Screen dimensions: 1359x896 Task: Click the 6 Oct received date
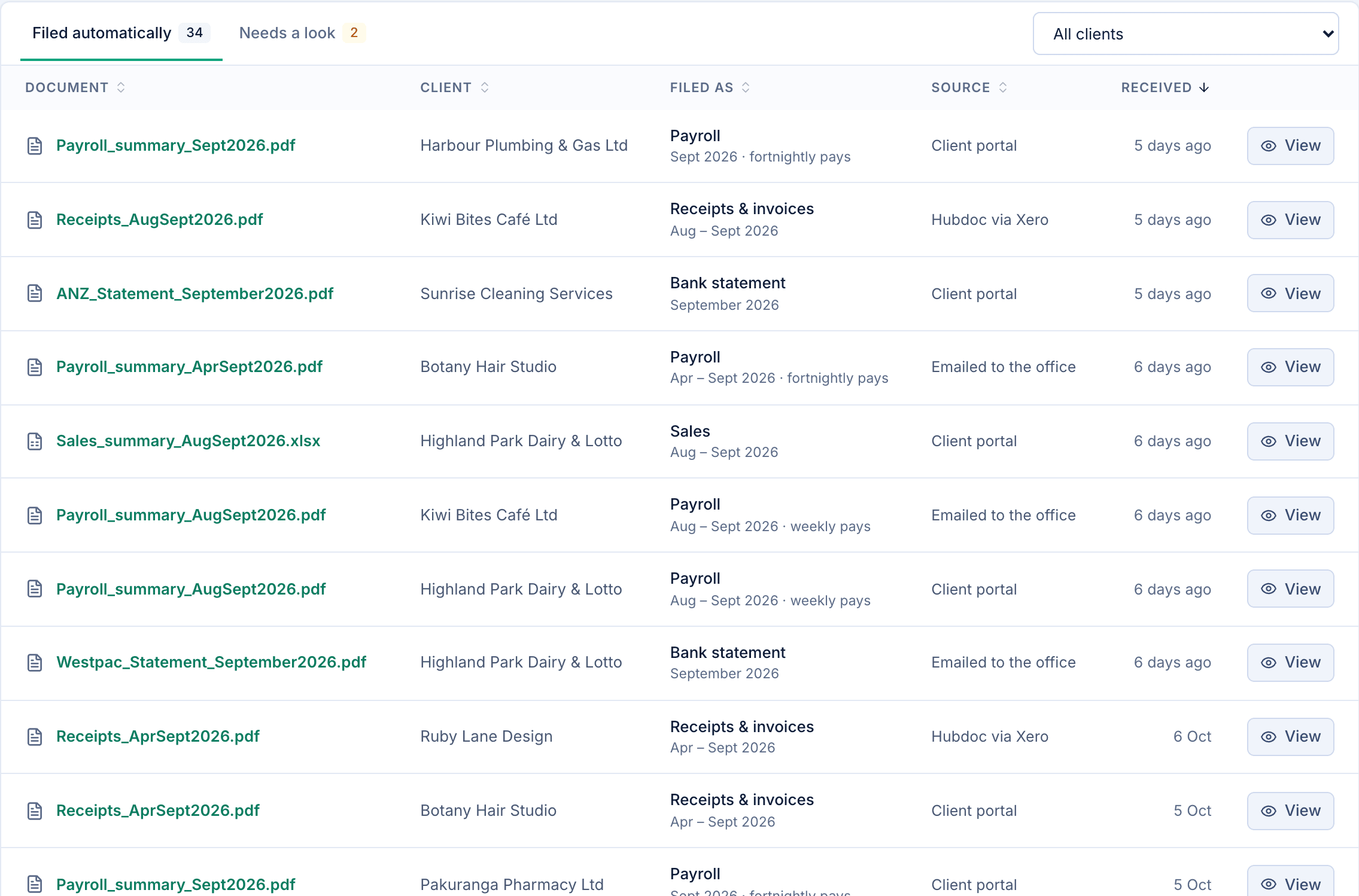tap(1192, 736)
